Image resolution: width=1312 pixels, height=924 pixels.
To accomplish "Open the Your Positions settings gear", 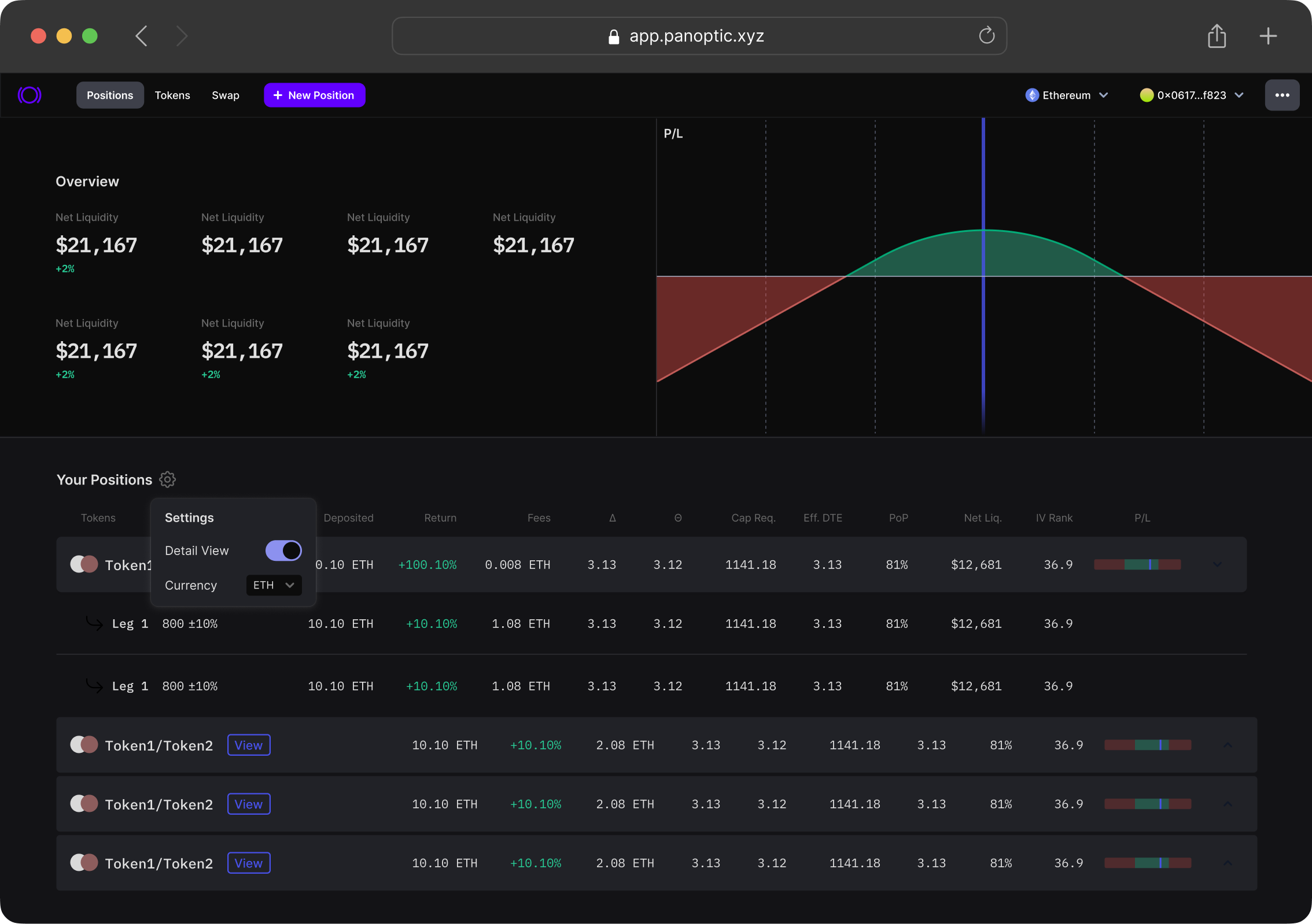I will (167, 479).
